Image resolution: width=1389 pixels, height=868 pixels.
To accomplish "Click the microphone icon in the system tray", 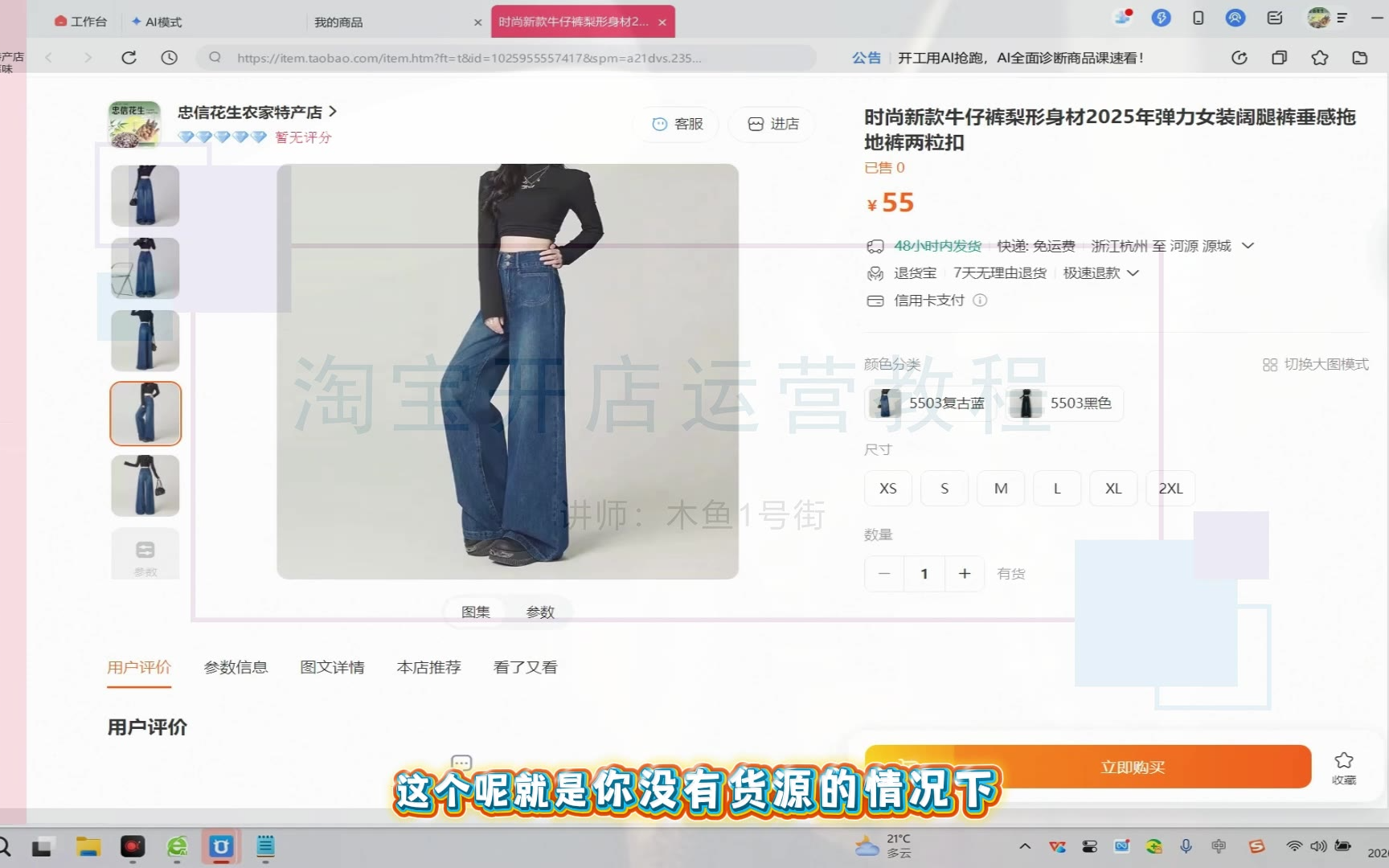I will click(x=1186, y=846).
